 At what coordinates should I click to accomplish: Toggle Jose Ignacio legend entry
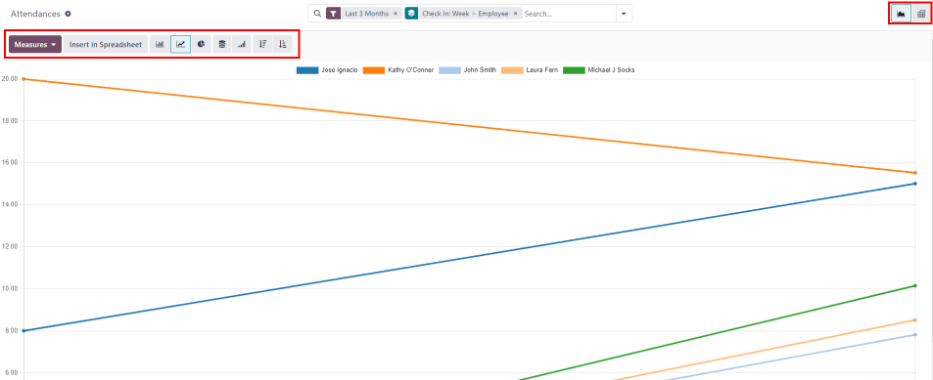327,70
